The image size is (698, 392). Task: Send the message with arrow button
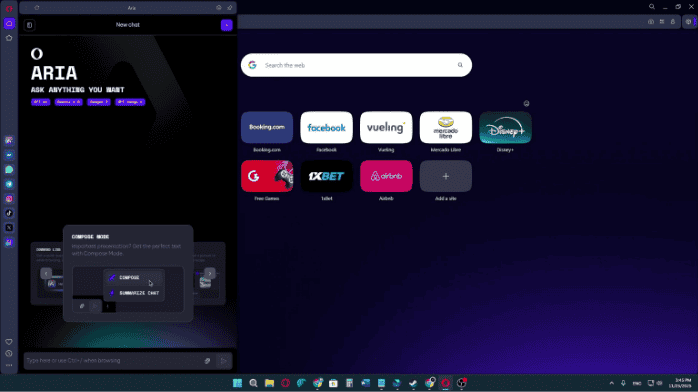tap(224, 361)
